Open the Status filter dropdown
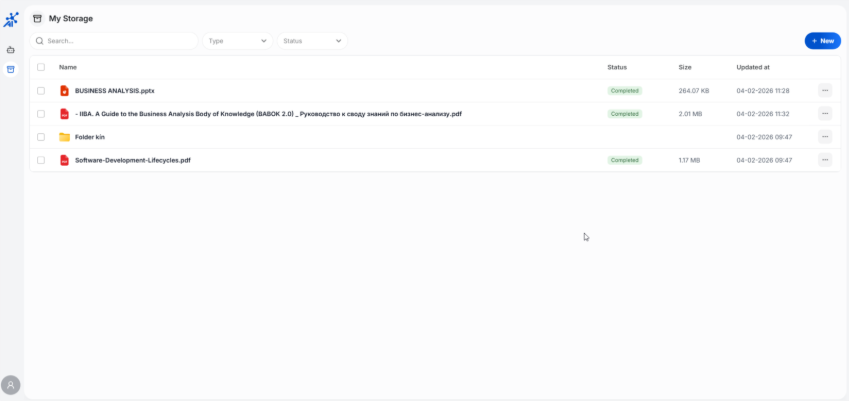 click(312, 41)
